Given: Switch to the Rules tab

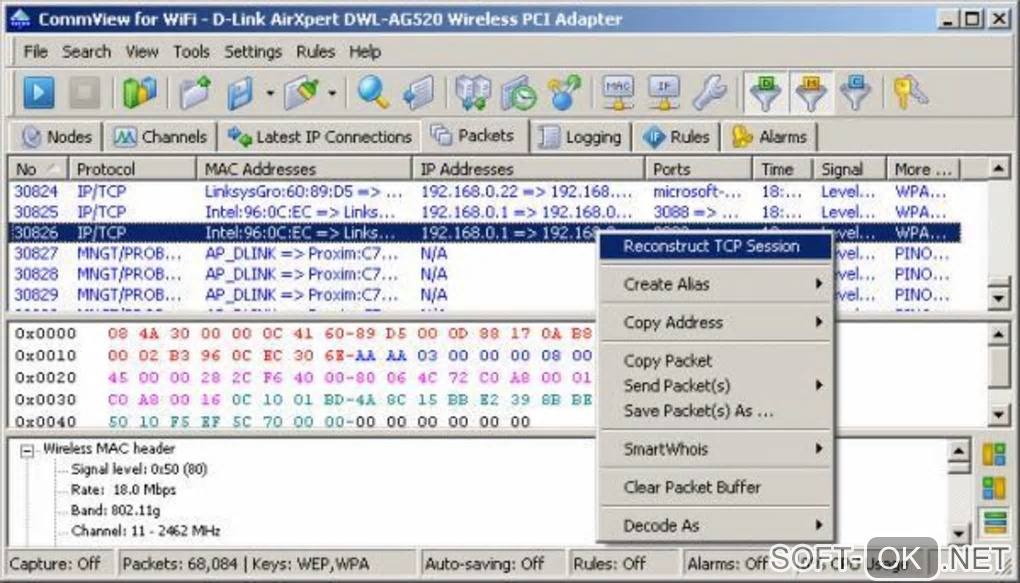Looking at the screenshot, I should (676, 137).
